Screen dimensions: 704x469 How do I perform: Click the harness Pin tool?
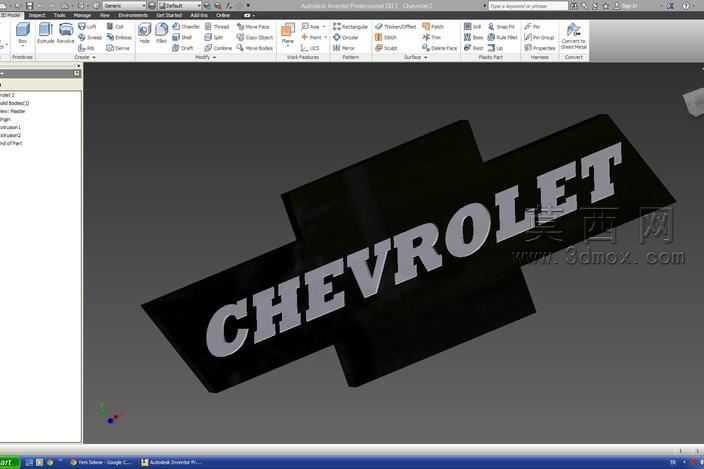(x=532, y=26)
